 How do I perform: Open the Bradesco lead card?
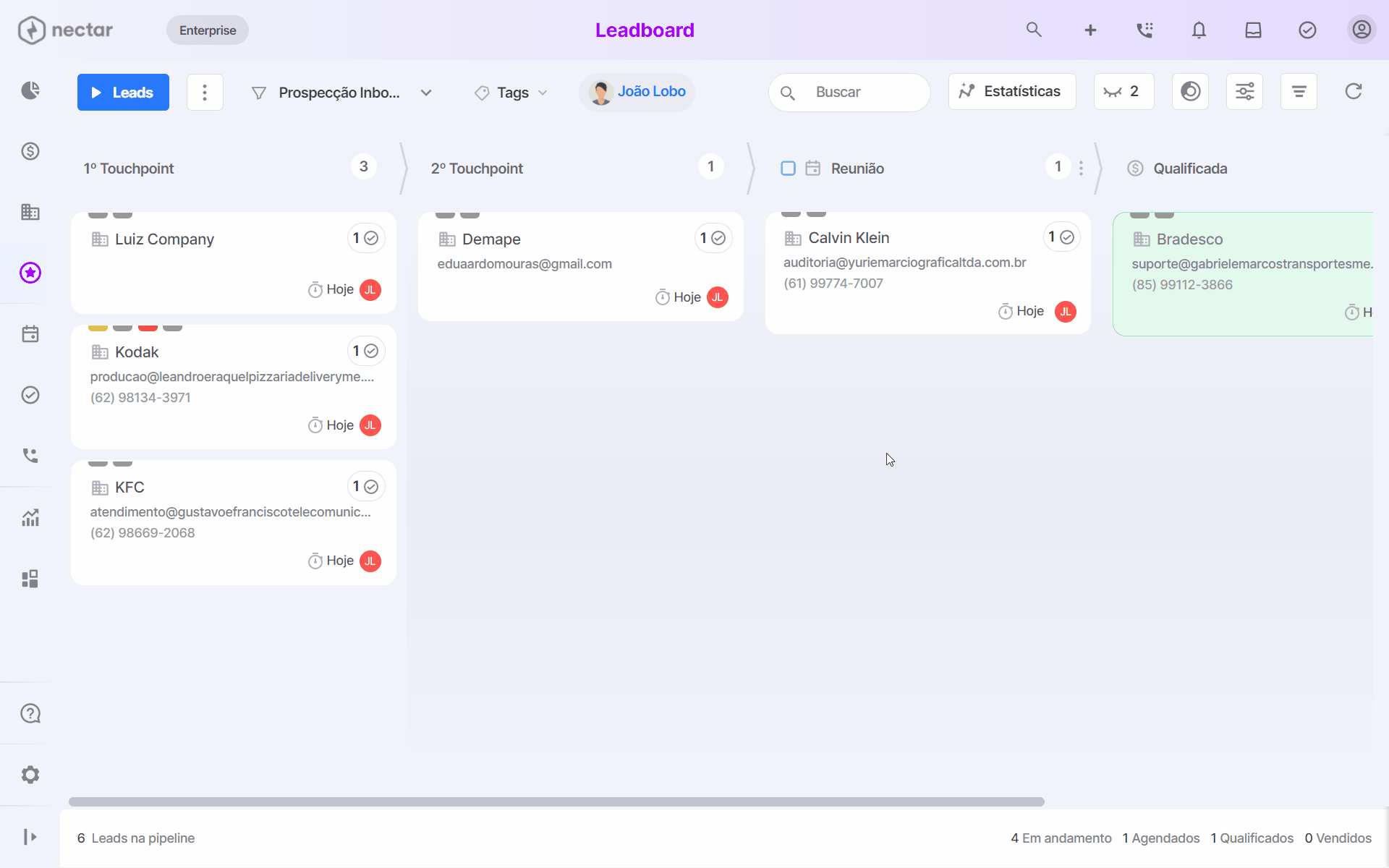tap(1243, 274)
